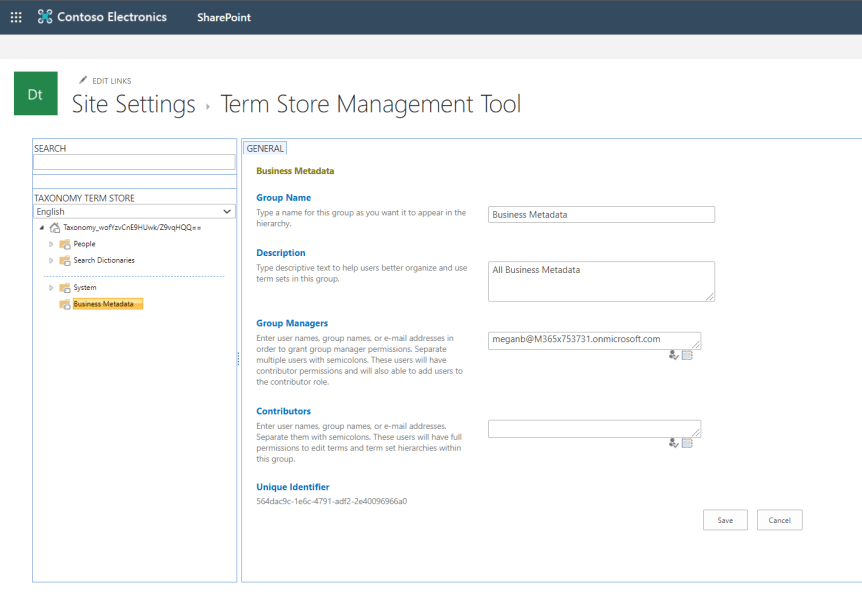862x600 pixels.
Task: Click the Taxonomy term store home icon
Action: pyautogui.click(x=55, y=228)
